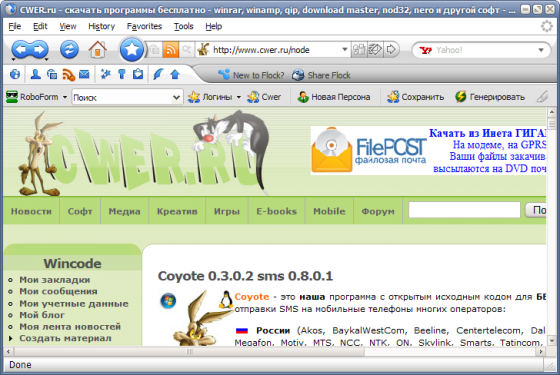Open the People sidebar icon

coord(35,74)
